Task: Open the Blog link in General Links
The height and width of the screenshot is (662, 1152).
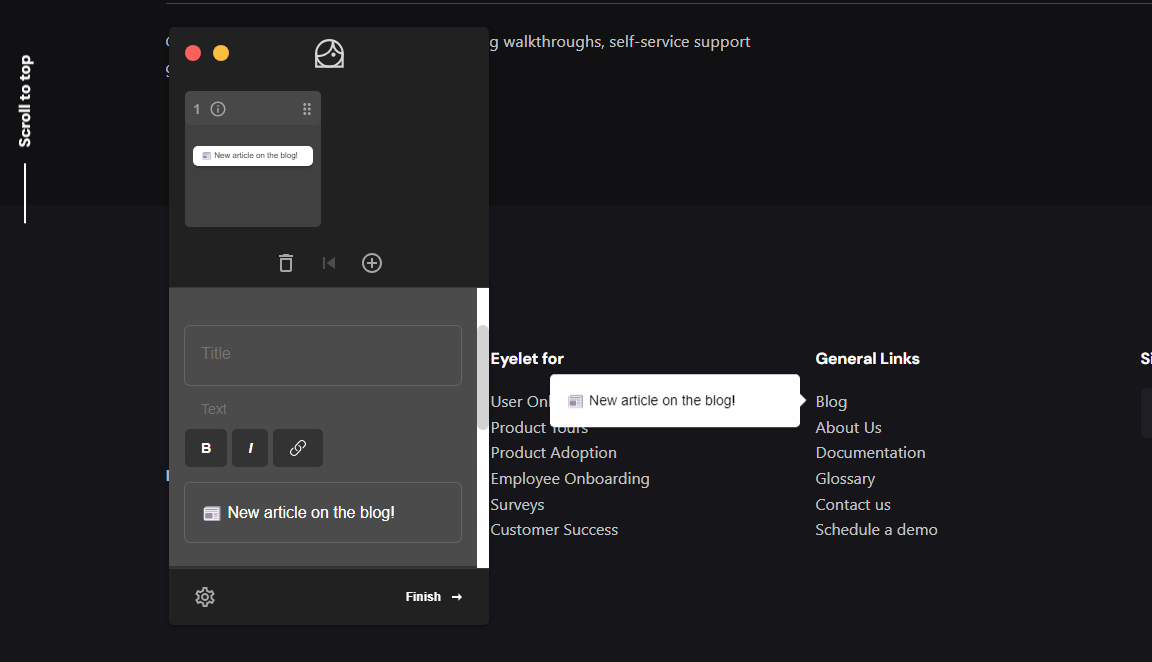Action: [x=831, y=401]
